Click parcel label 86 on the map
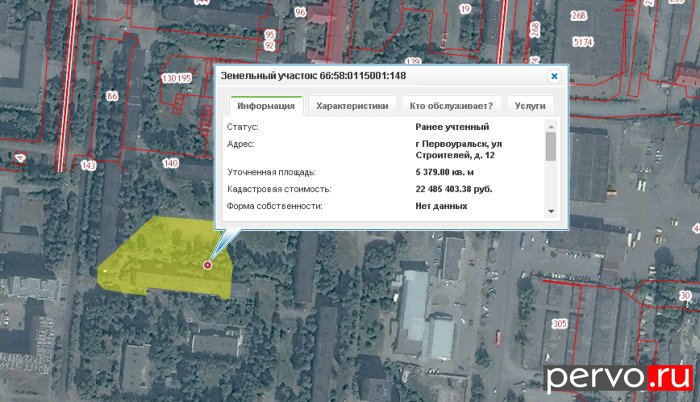The height and width of the screenshot is (402, 700). 111,97
